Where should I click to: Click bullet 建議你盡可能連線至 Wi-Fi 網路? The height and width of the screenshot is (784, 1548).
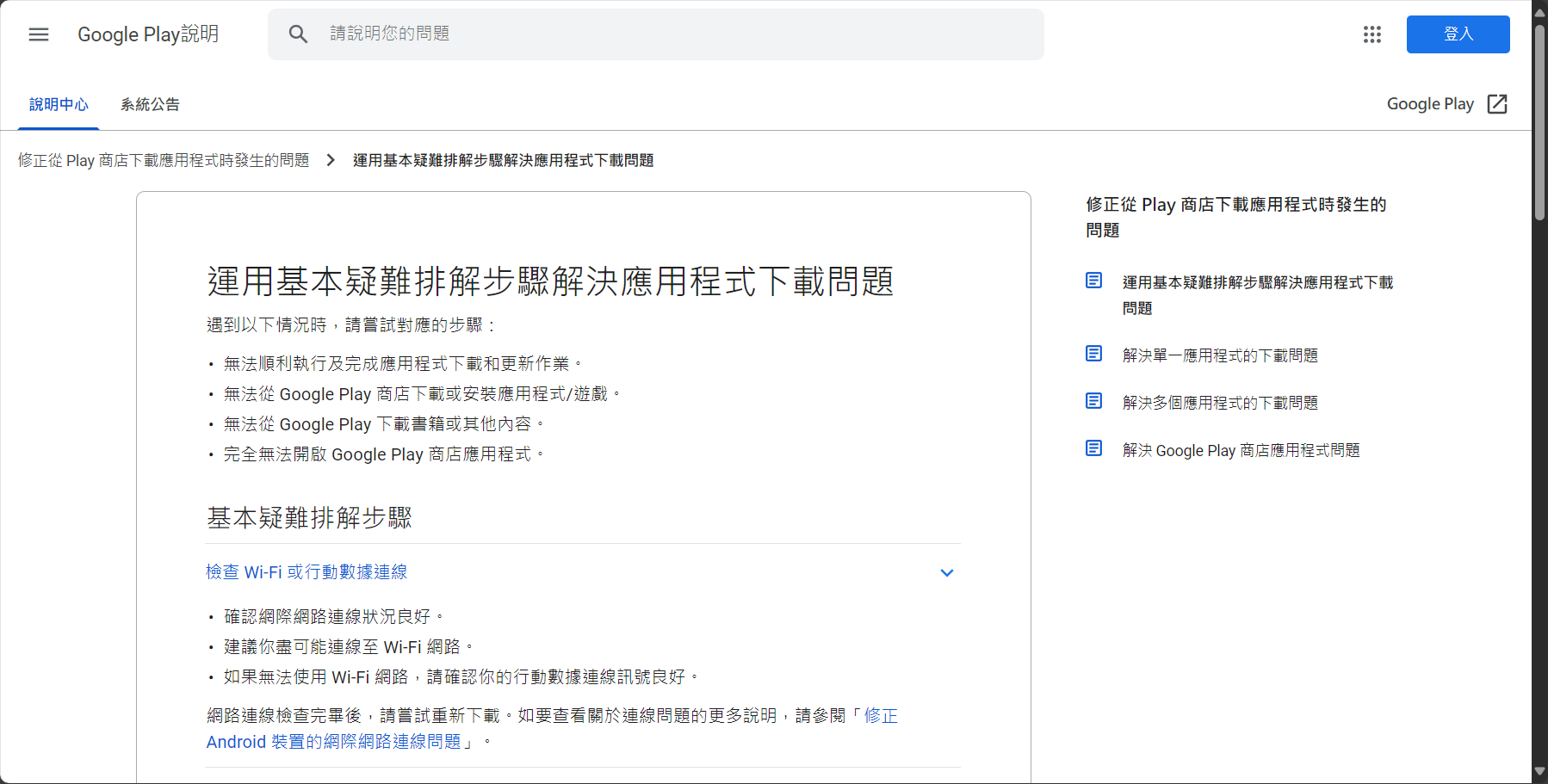(x=349, y=646)
